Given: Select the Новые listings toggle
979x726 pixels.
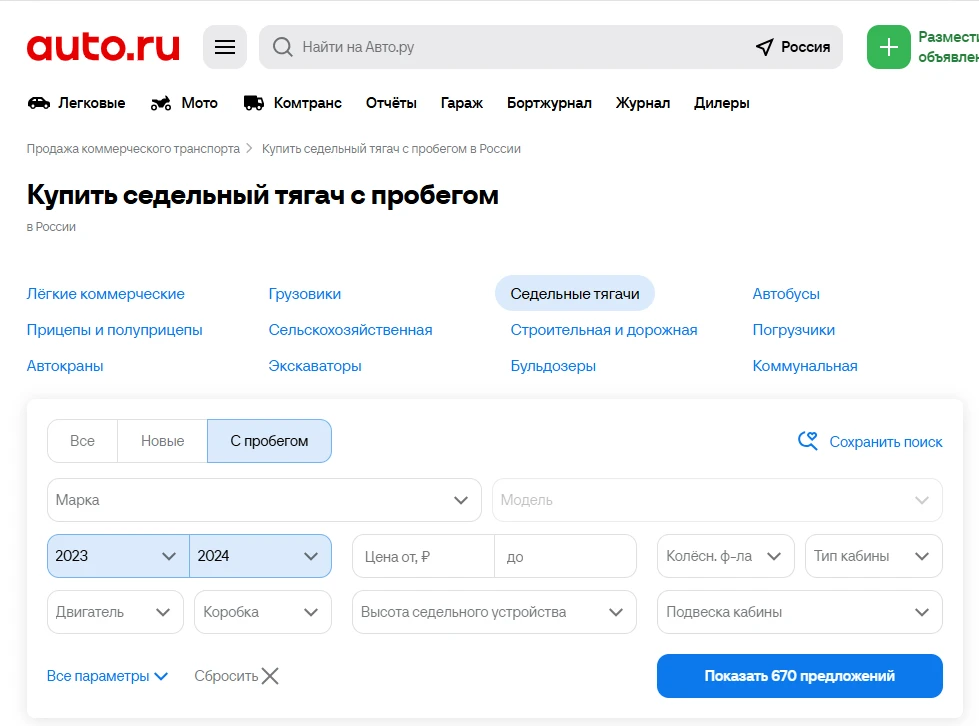Looking at the screenshot, I should click(162, 441).
